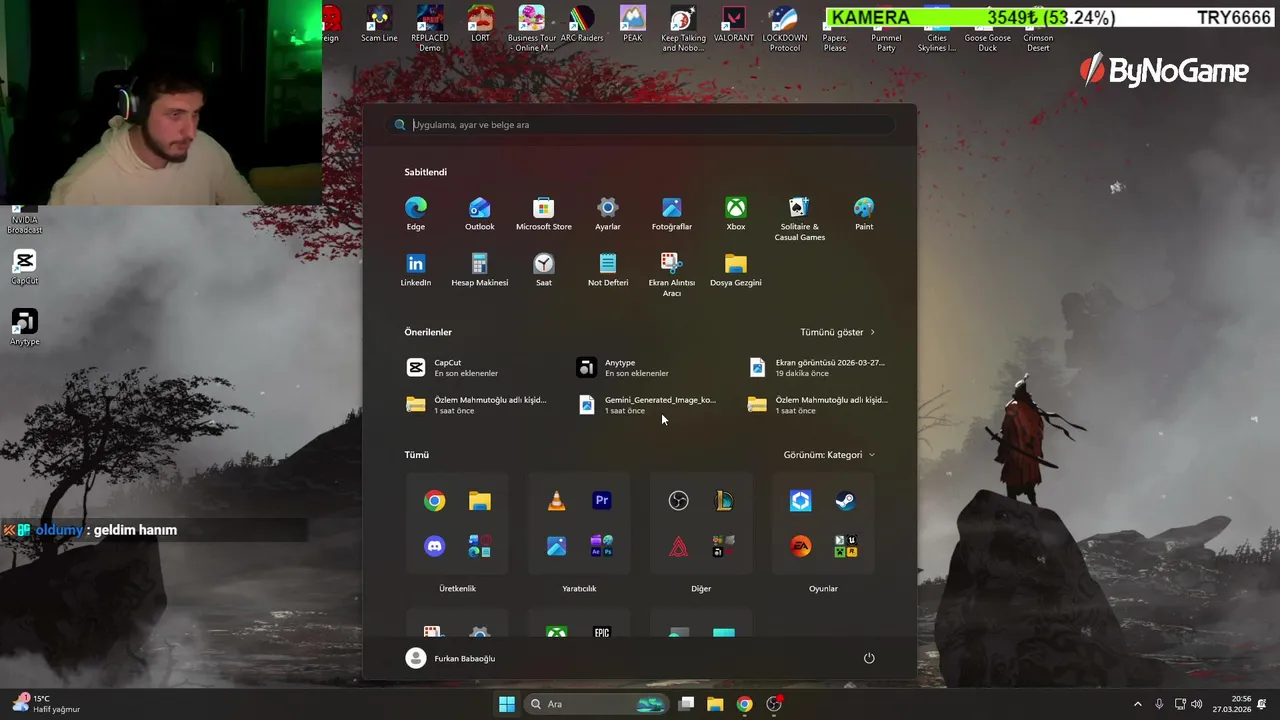This screenshot has width=1280, height=720.
Task: Open the power options button
Action: click(869, 658)
